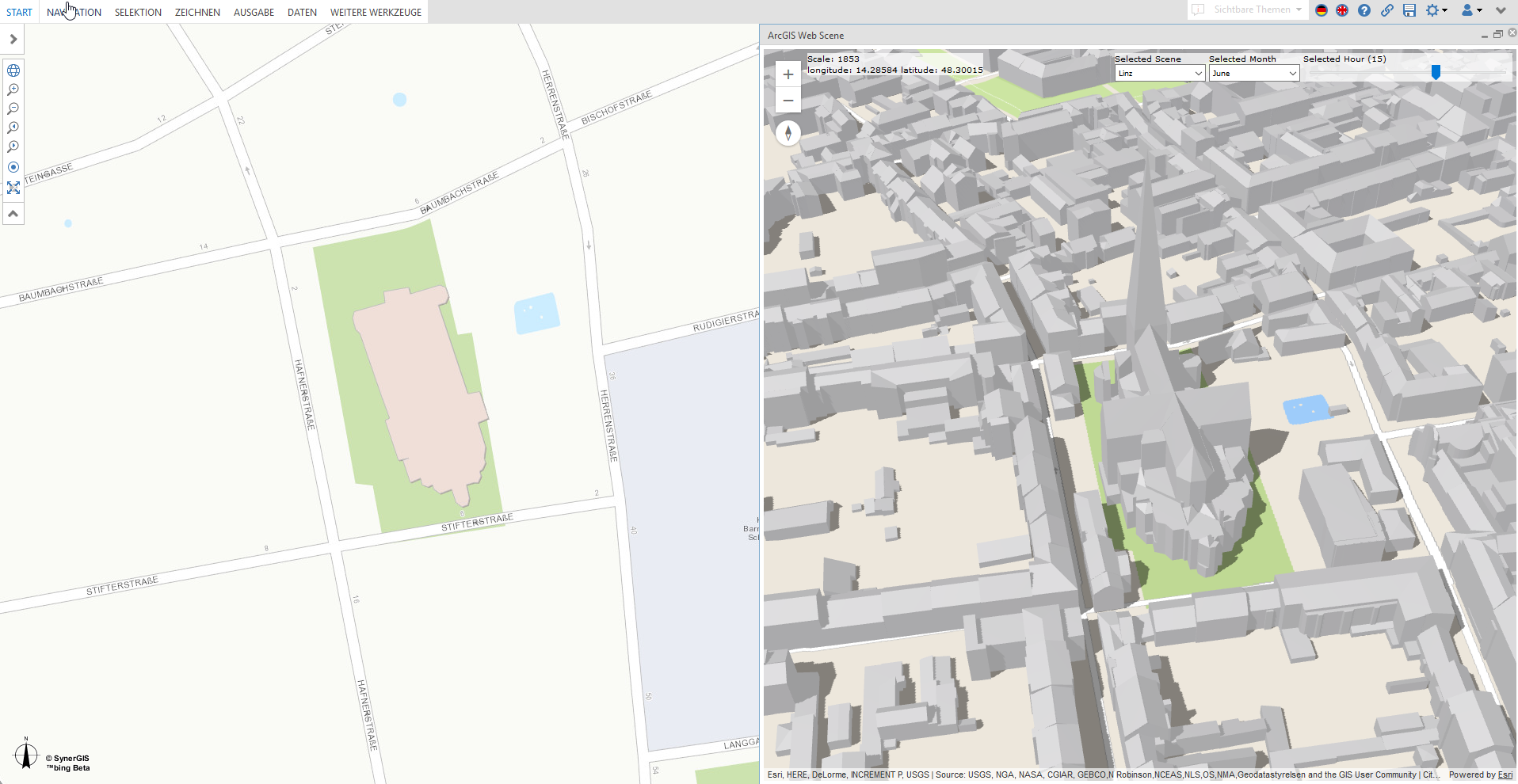Open help via question mark icon
Viewport: 1518px width, 784px height.
1364,10
